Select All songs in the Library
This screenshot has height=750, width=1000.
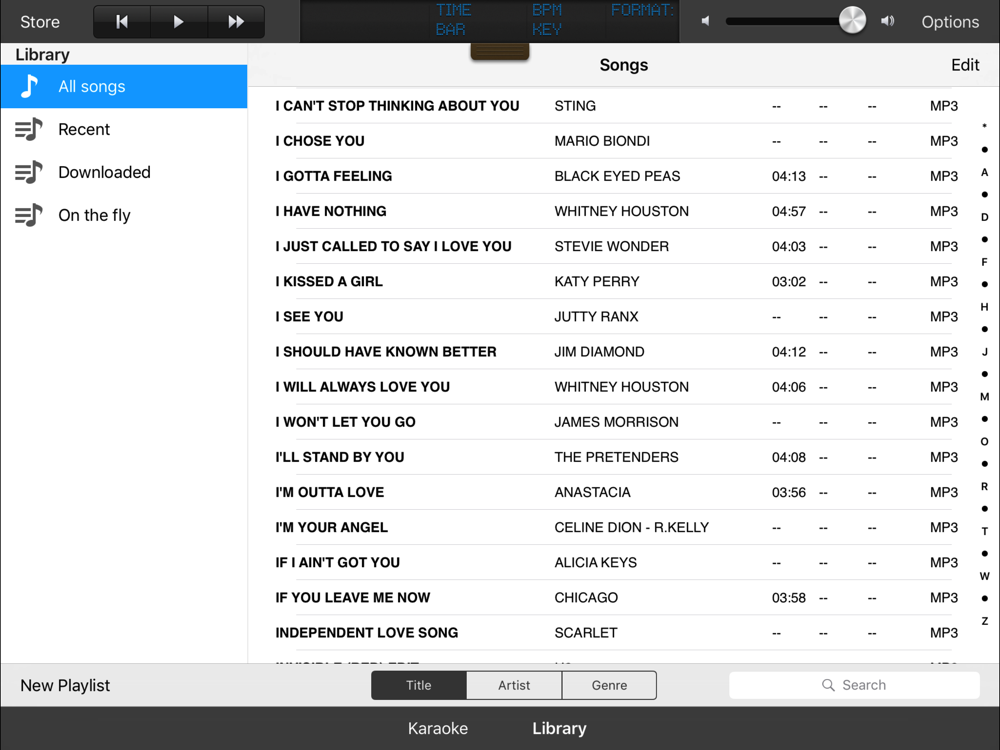pos(124,86)
